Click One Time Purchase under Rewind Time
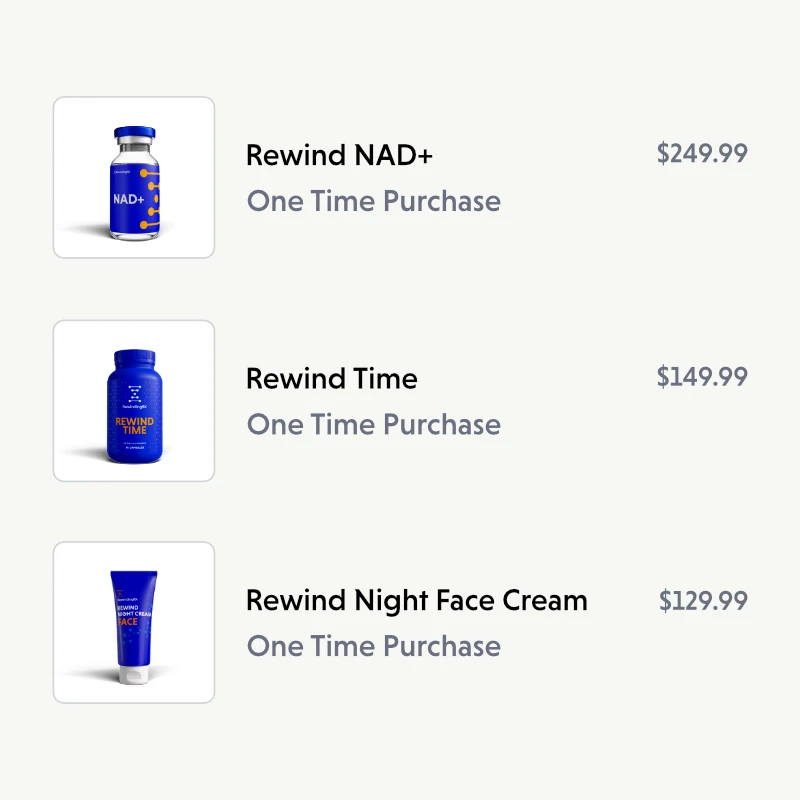Screen dimensions: 800x800 tap(373, 424)
